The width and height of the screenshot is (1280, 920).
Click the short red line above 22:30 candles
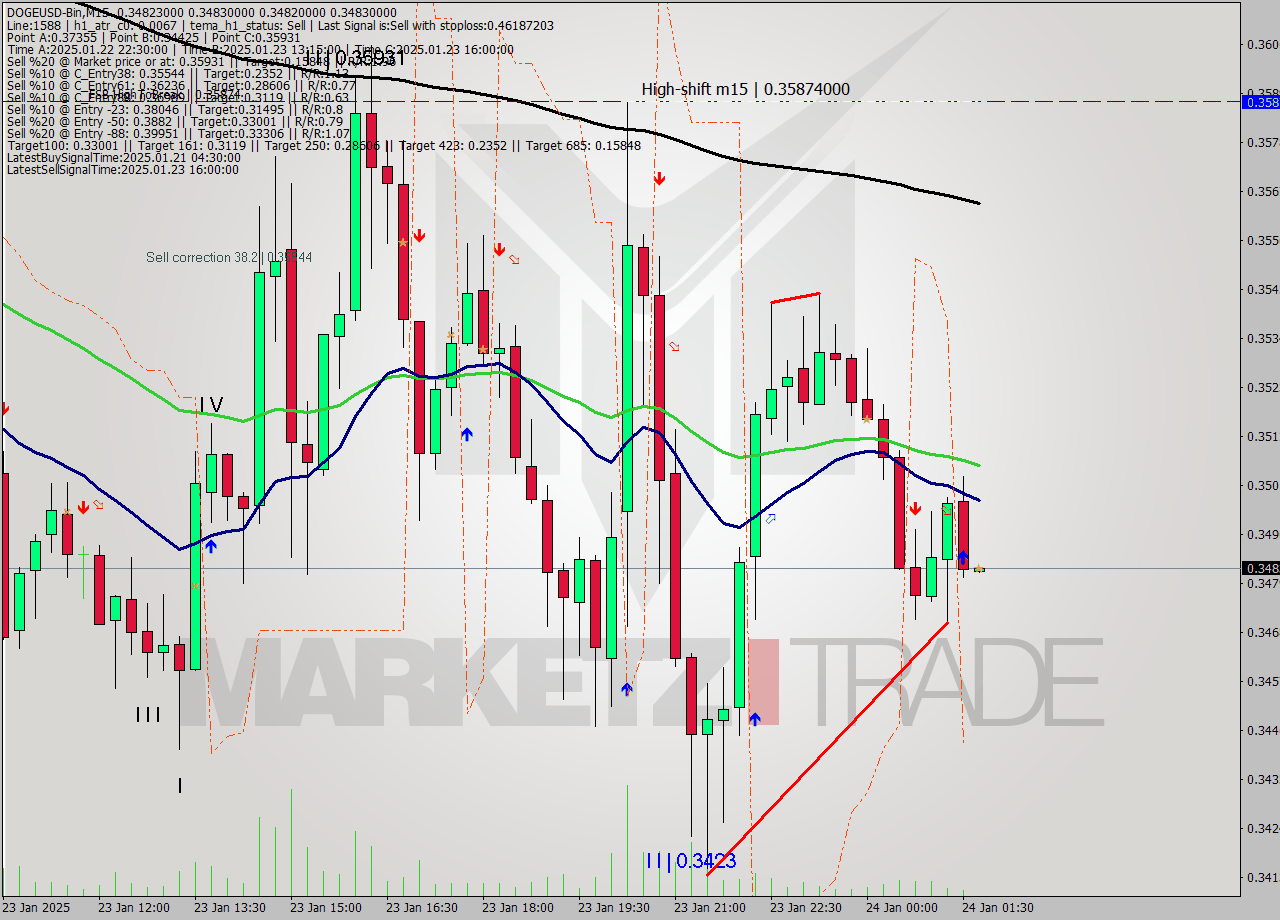click(795, 297)
